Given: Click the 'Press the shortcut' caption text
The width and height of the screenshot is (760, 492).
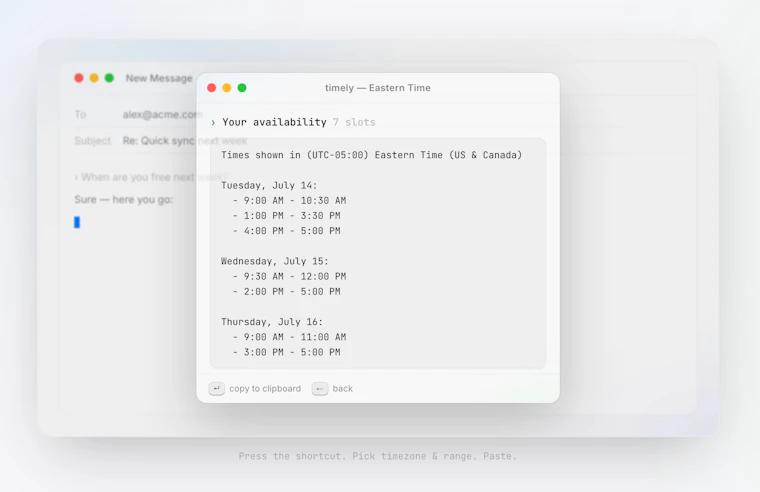Looking at the screenshot, I should point(378,456).
